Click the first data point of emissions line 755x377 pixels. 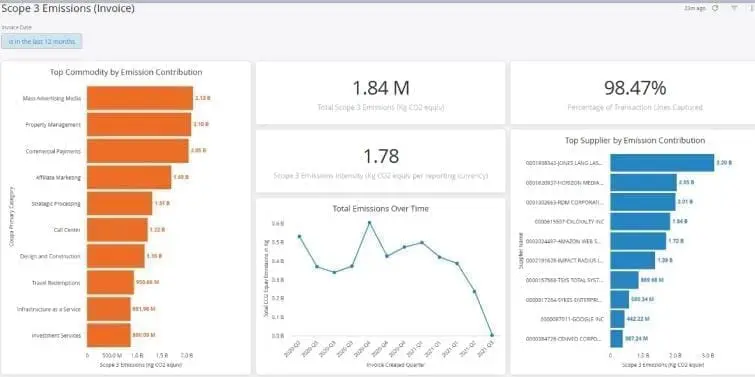coord(299,236)
